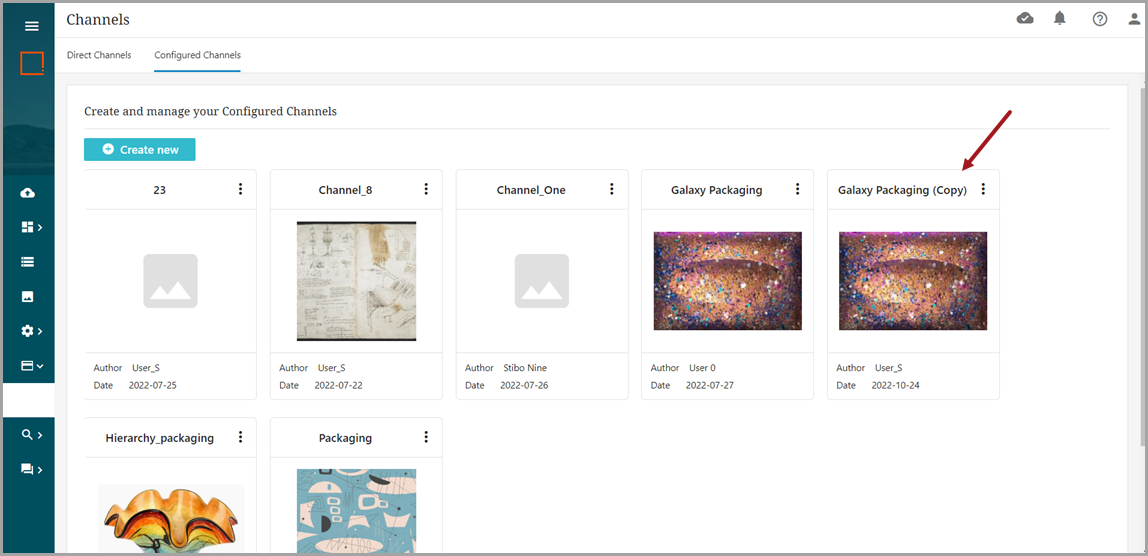Expand the chat comments sidebar menu
The width and height of the screenshot is (1148, 556).
click(31, 469)
